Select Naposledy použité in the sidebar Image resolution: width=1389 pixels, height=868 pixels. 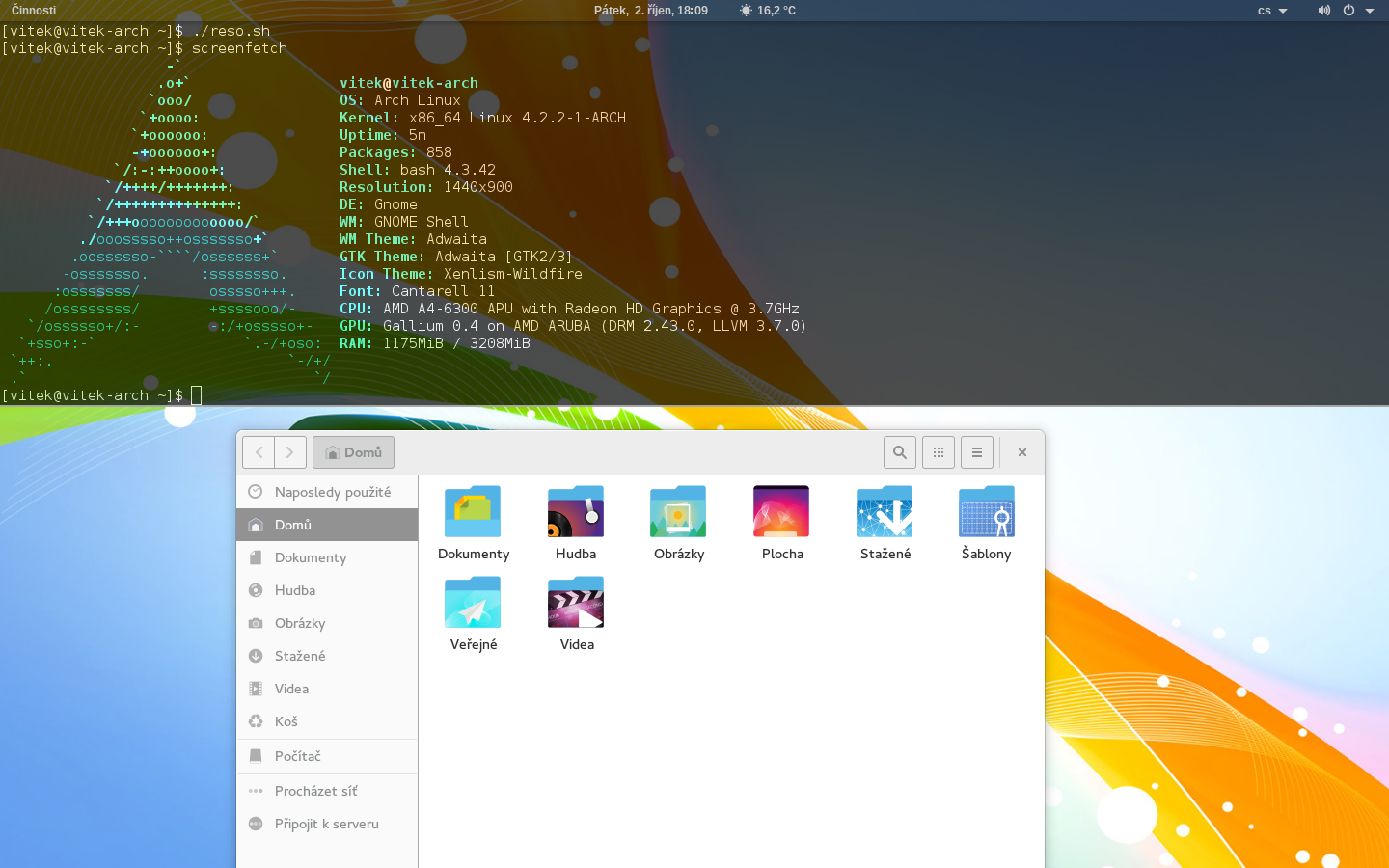click(327, 492)
